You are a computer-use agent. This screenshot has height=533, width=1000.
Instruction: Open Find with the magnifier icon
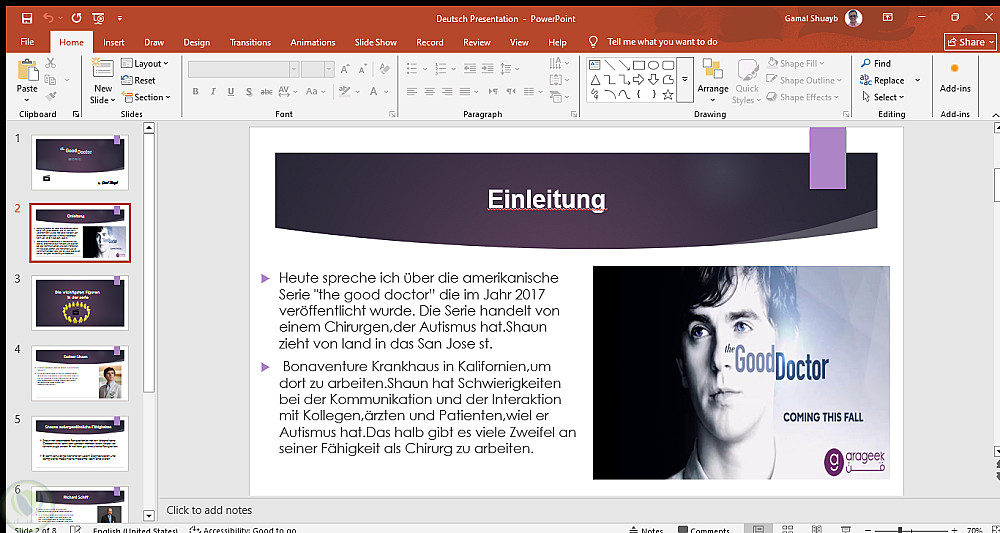click(x=865, y=63)
